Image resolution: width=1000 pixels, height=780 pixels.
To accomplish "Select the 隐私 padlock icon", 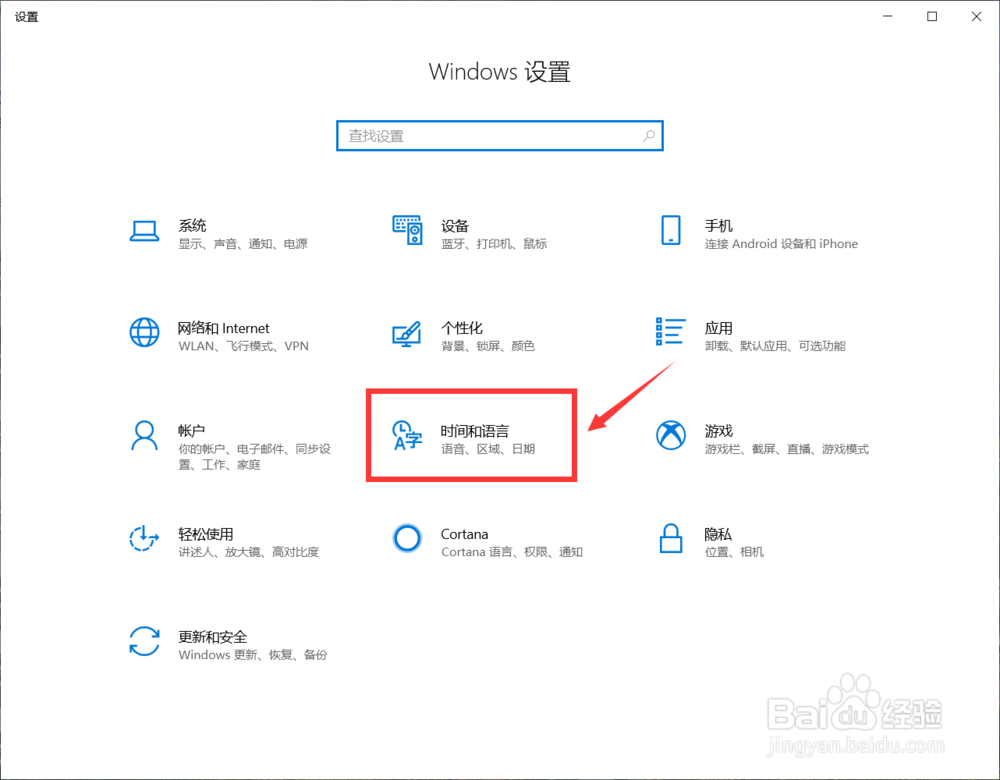I will tap(670, 538).
